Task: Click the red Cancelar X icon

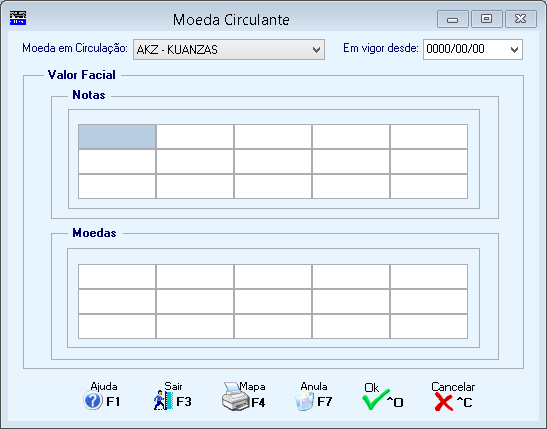Action: pos(443,402)
